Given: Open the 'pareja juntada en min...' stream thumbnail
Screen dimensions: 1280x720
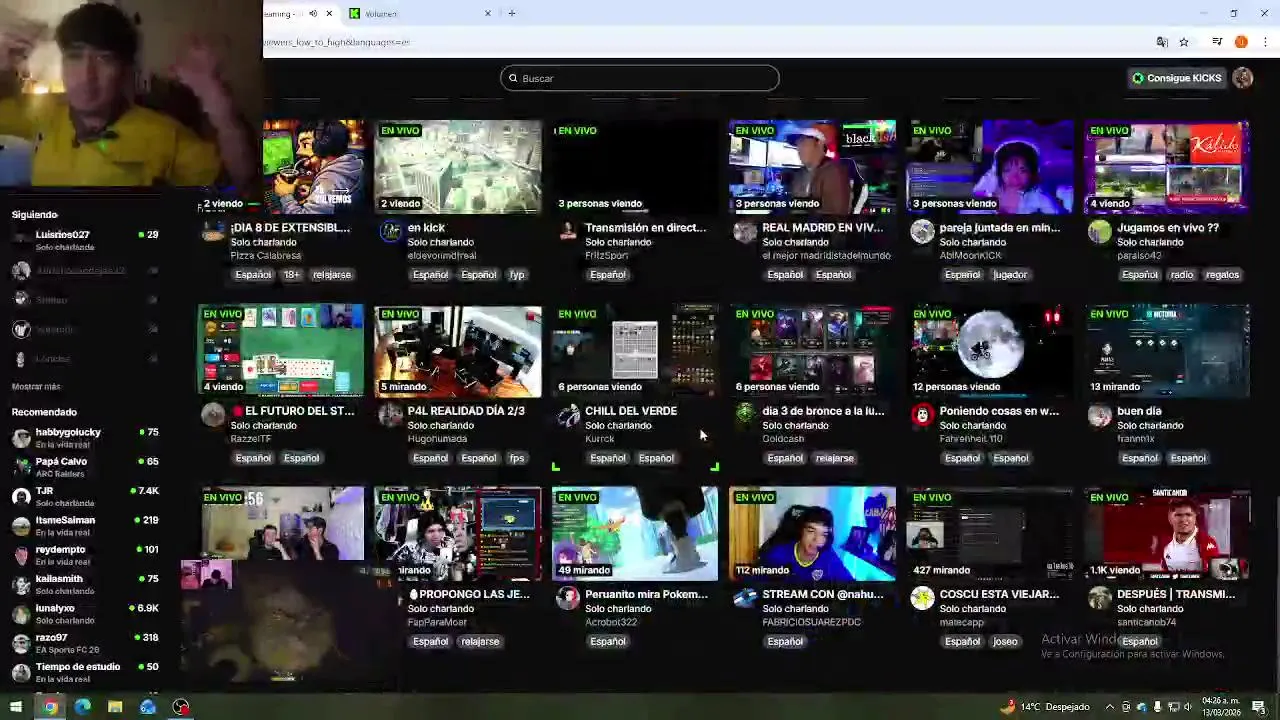Looking at the screenshot, I should (990, 167).
